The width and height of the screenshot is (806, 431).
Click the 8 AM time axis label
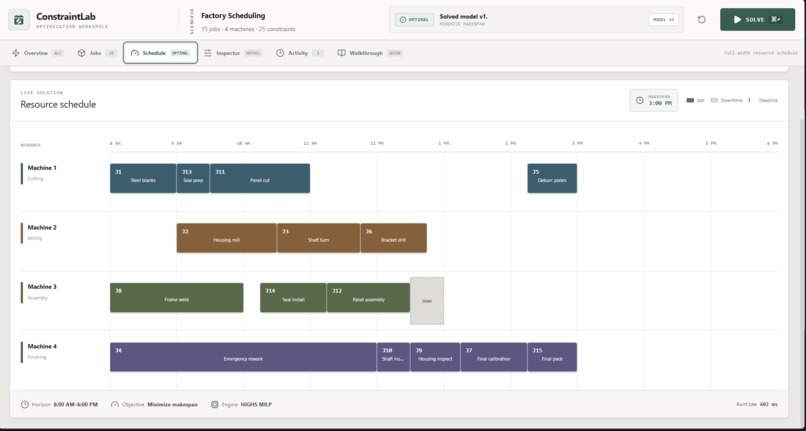tap(115, 143)
